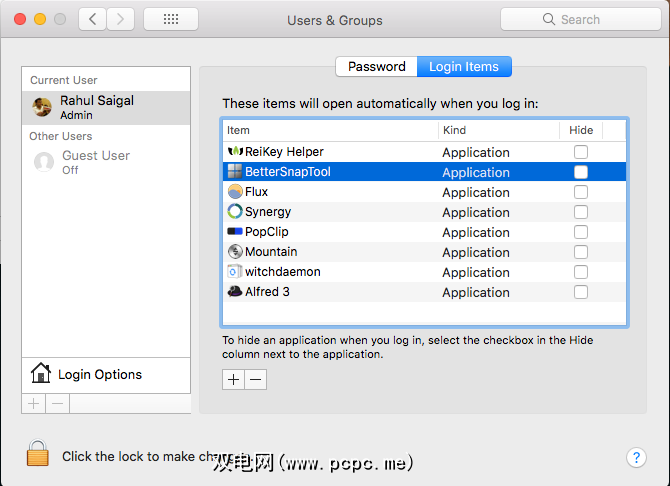The width and height of the screenshot is (670, 486).
Task: Select the Login Options house icon
Action: click(x=41, y=374)
